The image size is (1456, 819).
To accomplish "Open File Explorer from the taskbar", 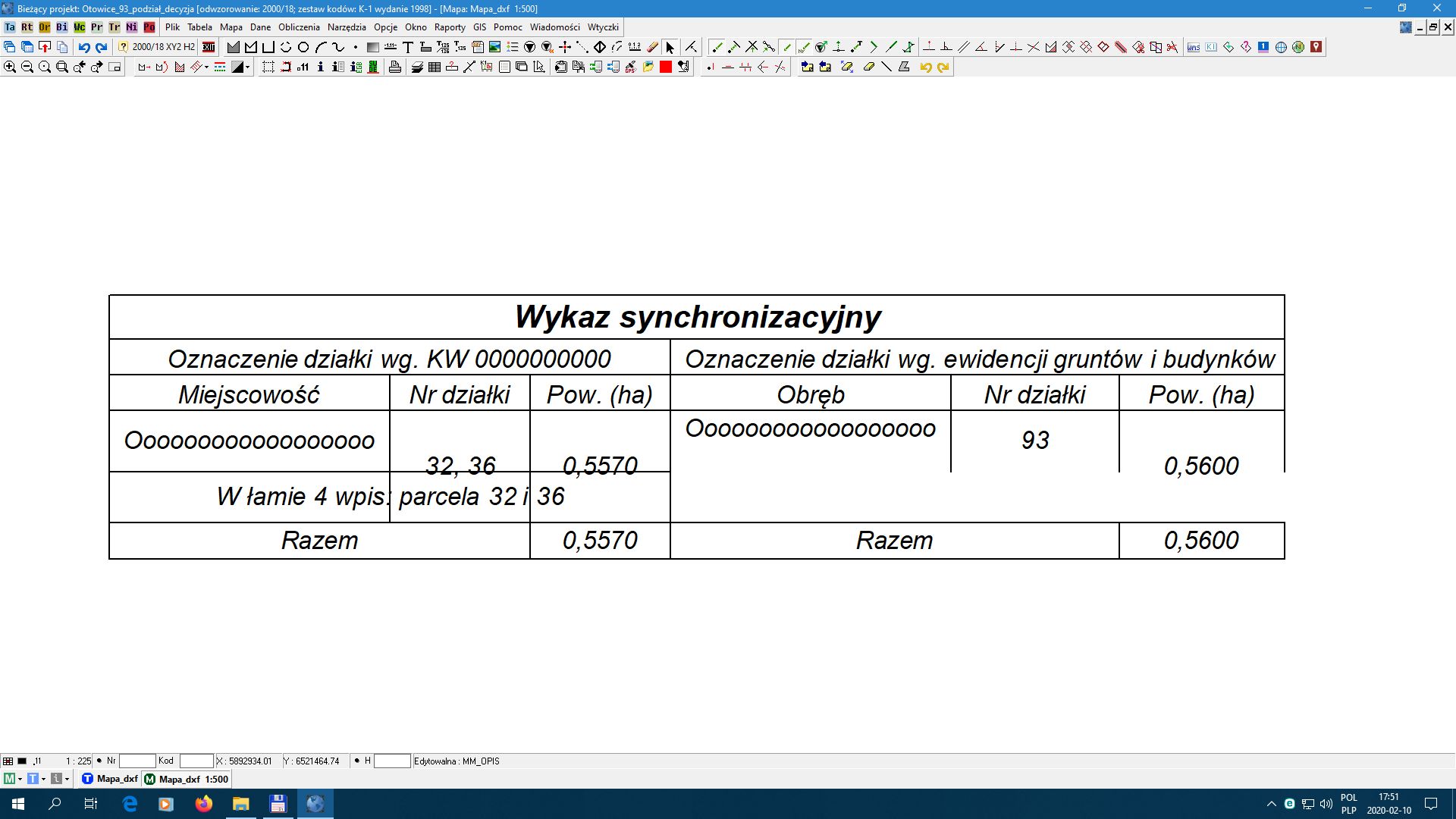I will 241,804.
